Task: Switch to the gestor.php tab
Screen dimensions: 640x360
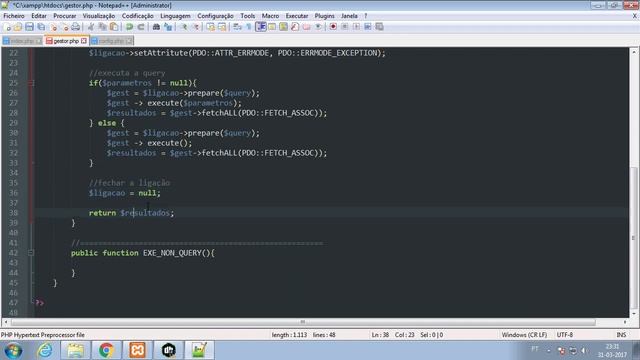Action: [66, 41]
